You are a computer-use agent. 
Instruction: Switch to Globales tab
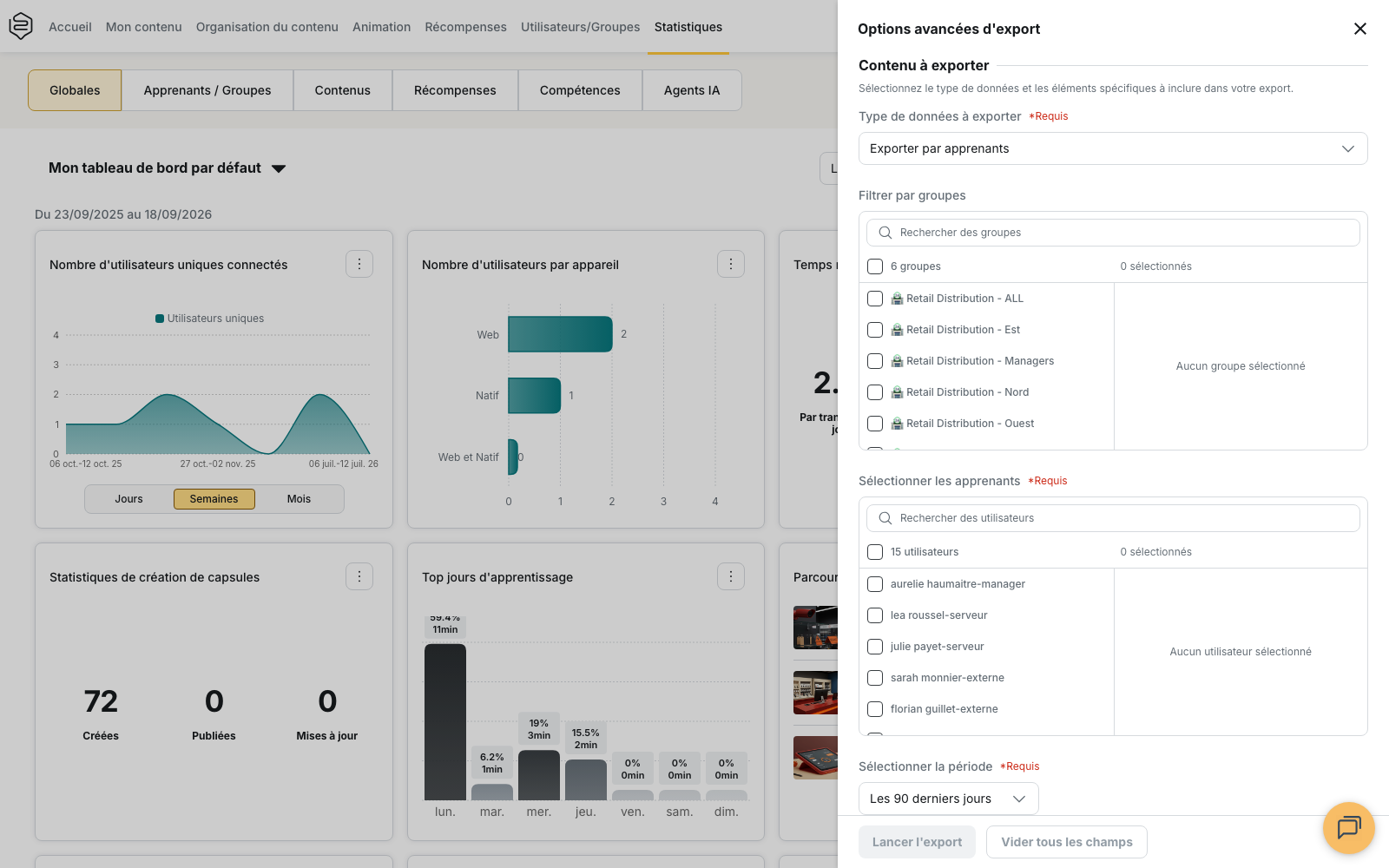(x=75, y=90)
